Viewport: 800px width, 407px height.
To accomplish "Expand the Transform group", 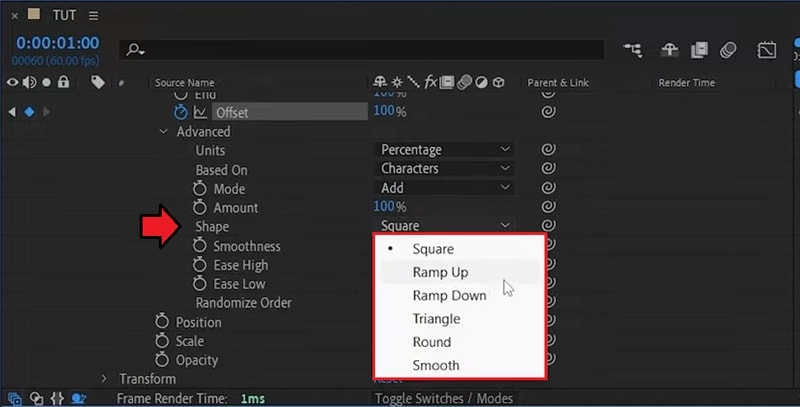I will pyautogui.click(x=104, y=378).
